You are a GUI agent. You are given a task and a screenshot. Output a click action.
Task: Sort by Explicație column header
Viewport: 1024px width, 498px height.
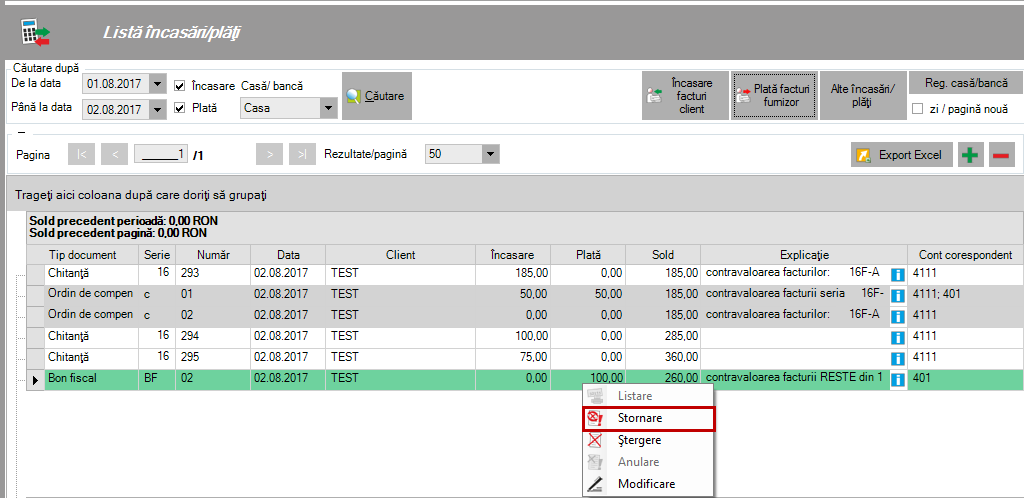(x=804, y=255)
